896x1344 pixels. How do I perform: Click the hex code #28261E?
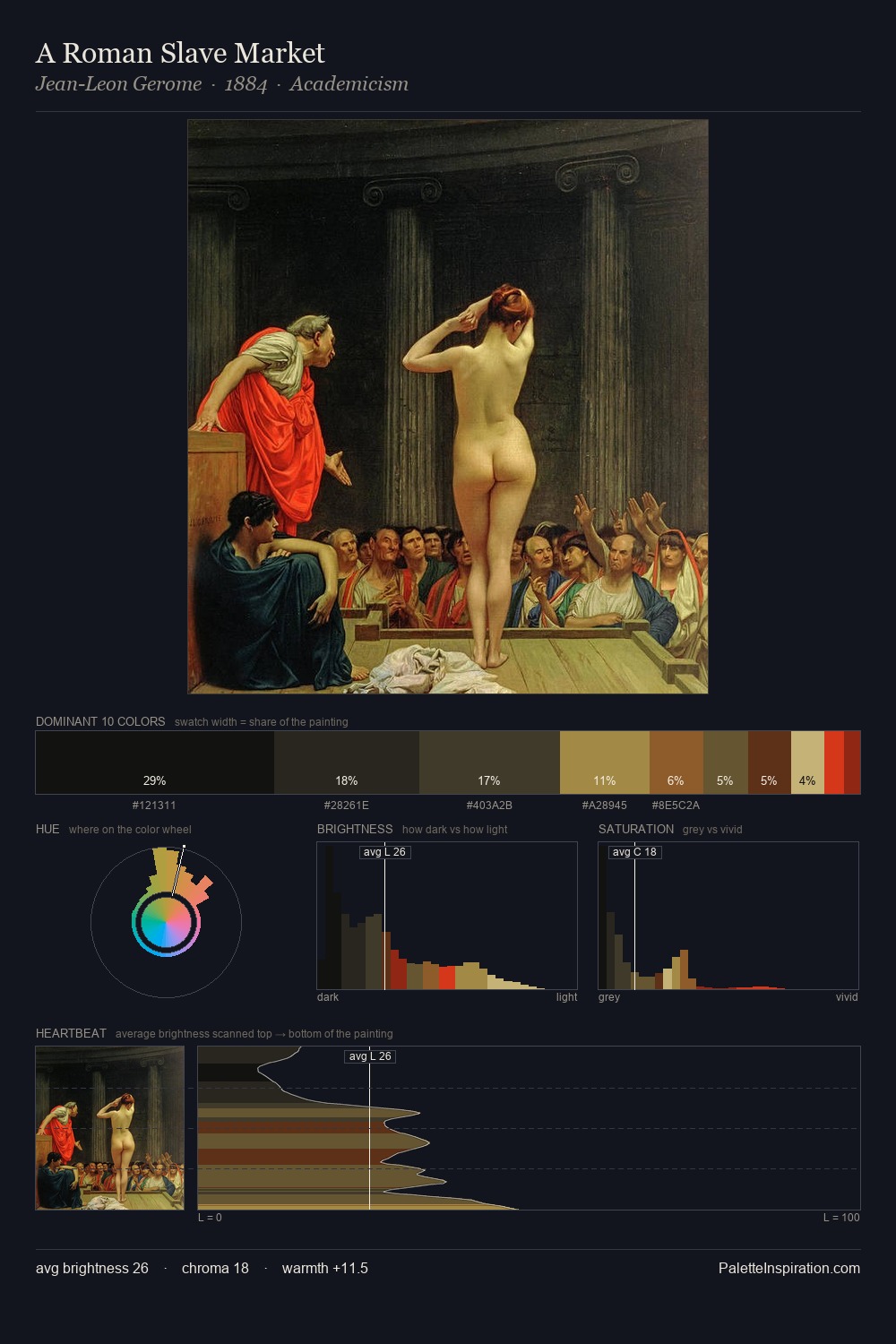[x=347, y=806]
